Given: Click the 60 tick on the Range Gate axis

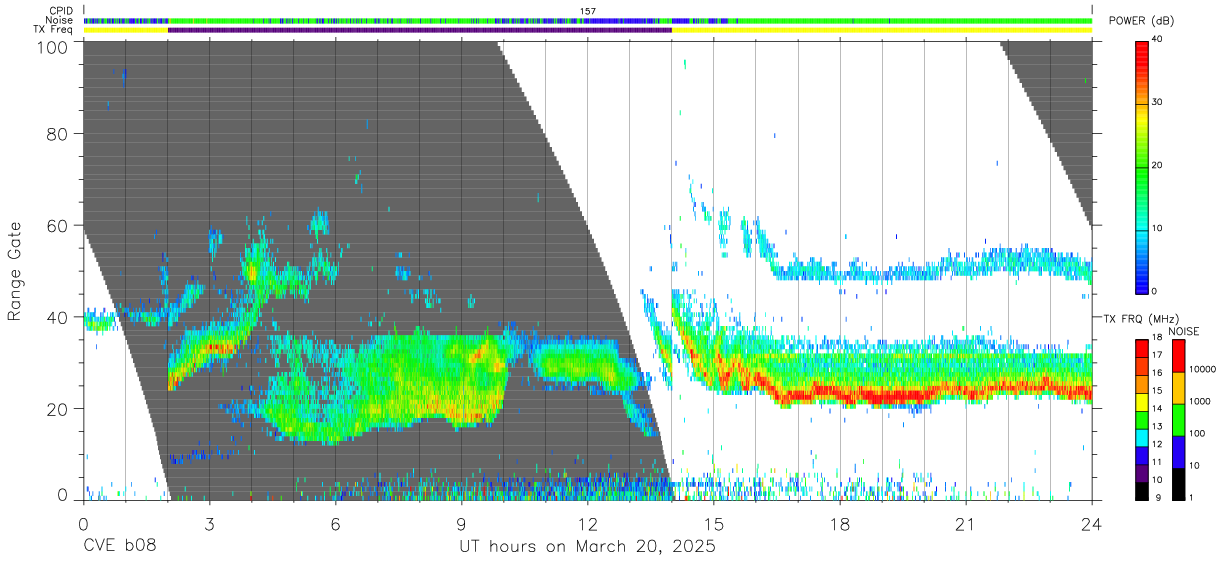Looking at the screenshot, I should [x=58, y=225].
